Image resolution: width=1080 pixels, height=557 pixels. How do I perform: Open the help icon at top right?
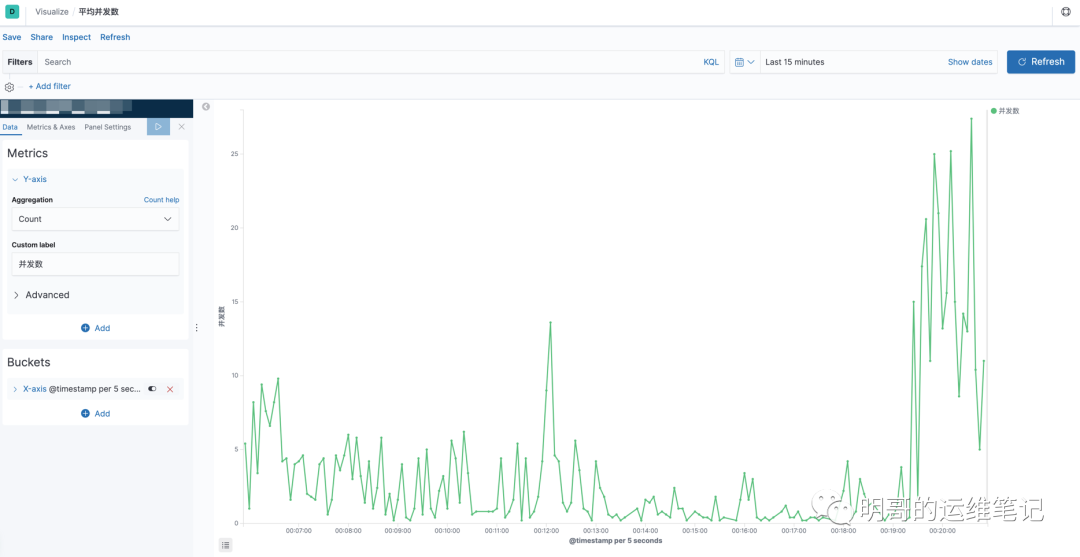point(1066,12)
